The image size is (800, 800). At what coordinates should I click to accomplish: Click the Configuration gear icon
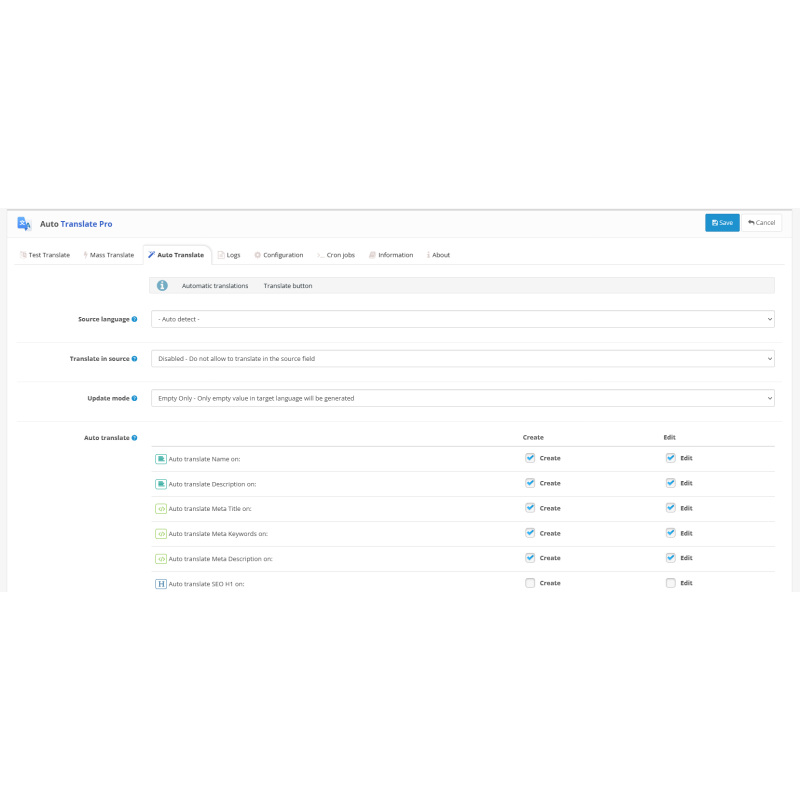click(x=257, y=254)
